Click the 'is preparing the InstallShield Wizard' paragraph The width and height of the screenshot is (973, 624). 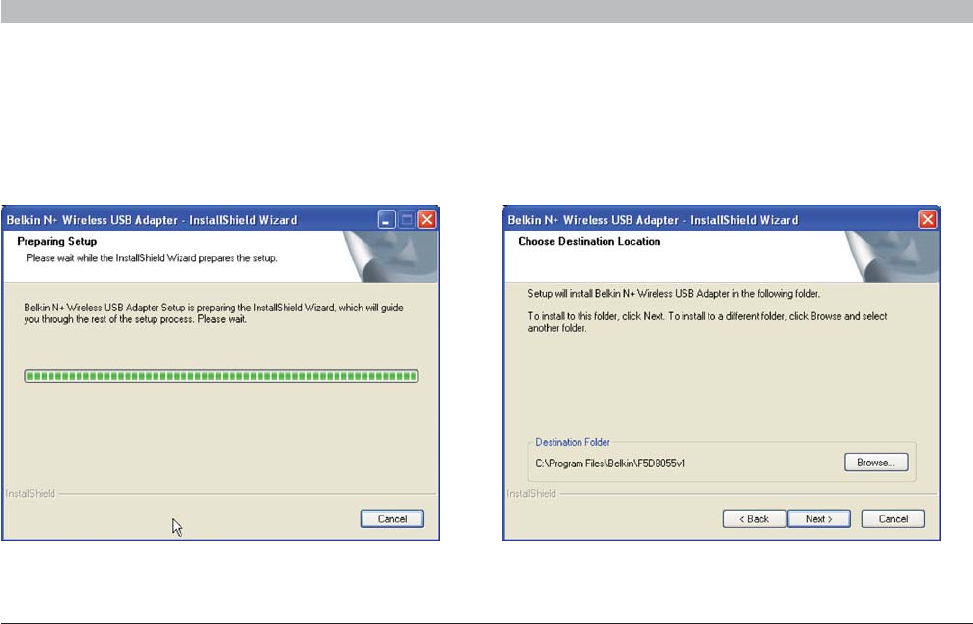(213, 313)
